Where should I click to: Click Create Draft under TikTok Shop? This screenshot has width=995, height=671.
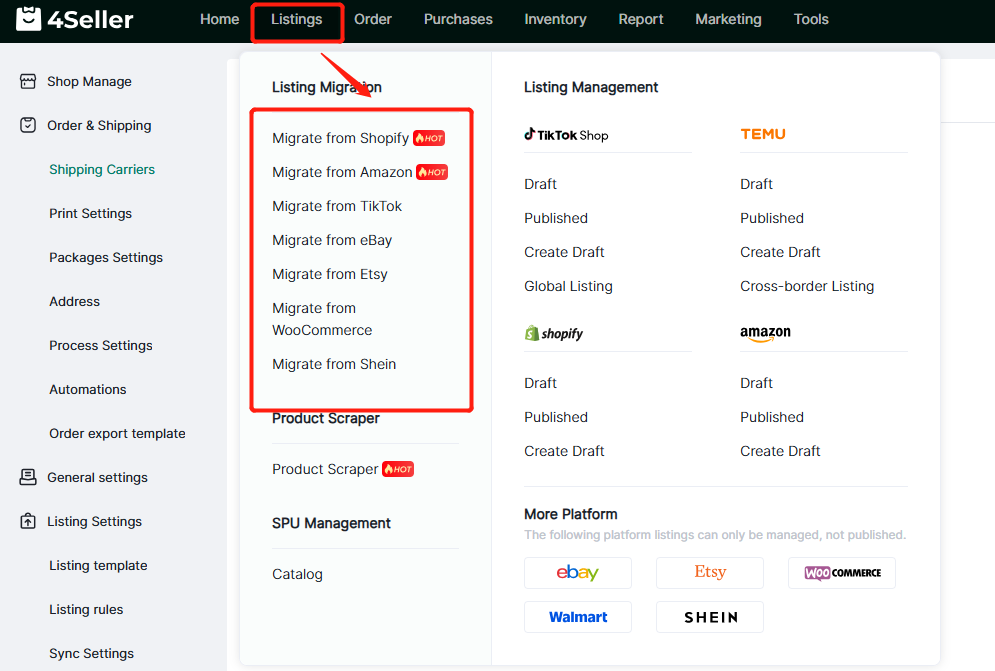564,252
